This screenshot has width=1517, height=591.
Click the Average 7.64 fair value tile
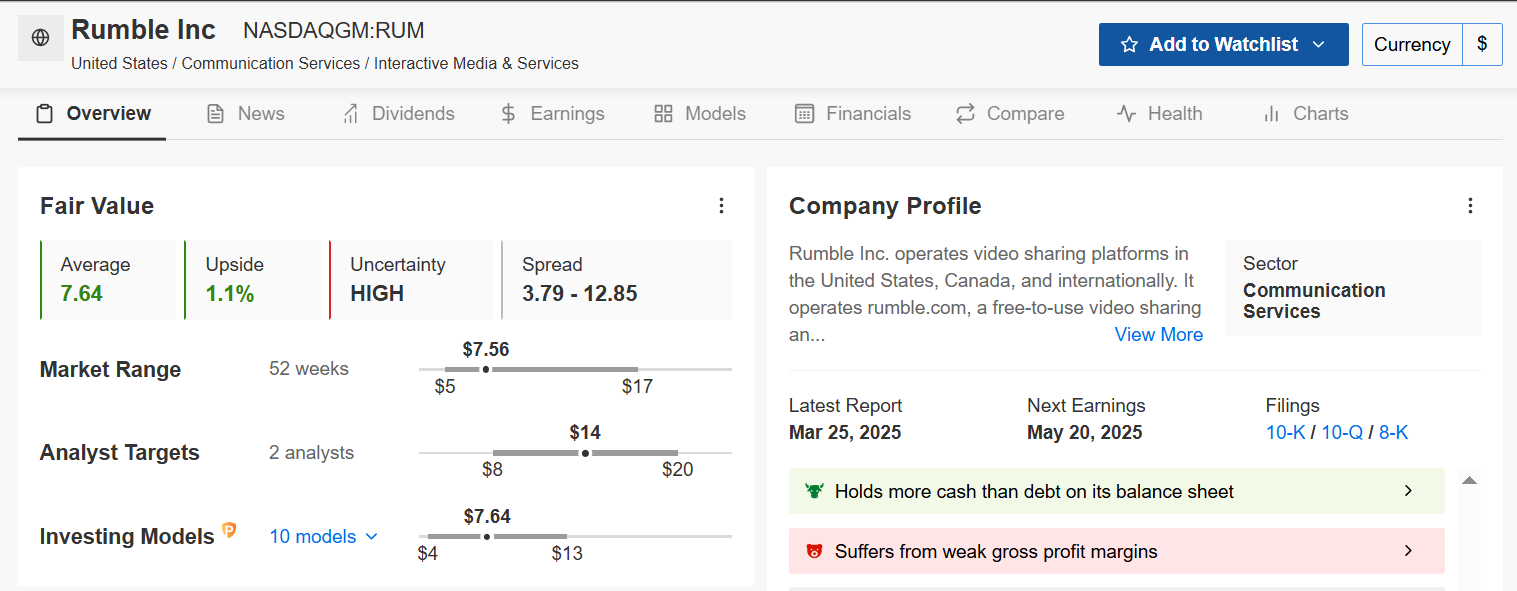click(108, 280)
